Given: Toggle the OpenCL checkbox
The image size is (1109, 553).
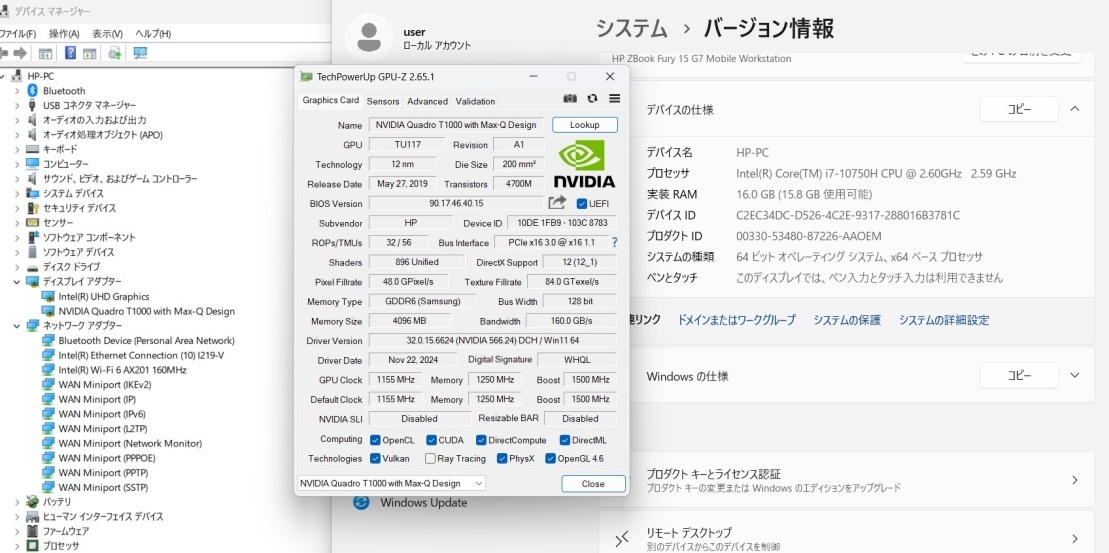Looking at the screenshot, I should click(376, 440).
